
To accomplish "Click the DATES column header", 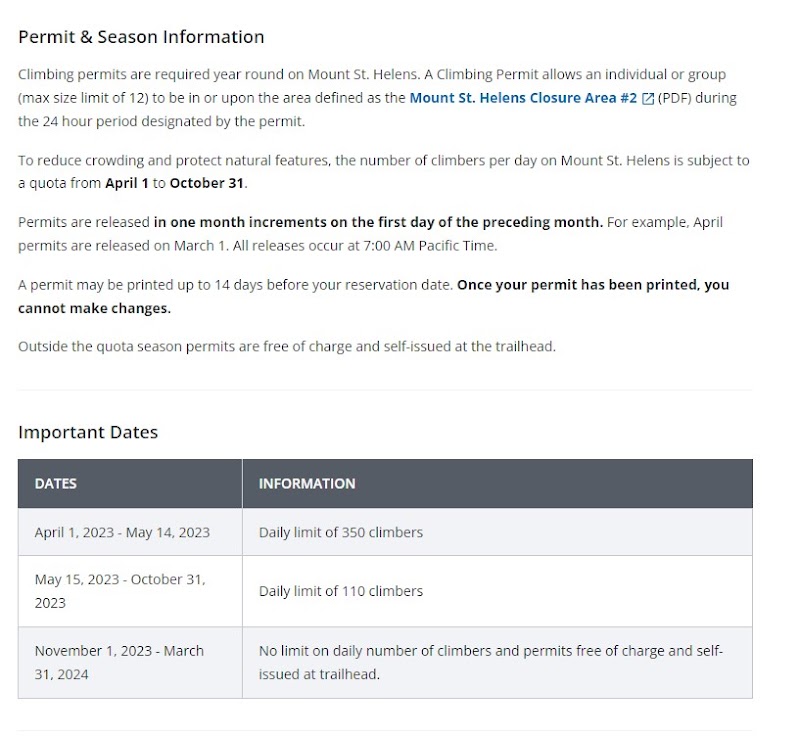I will 56,483.
